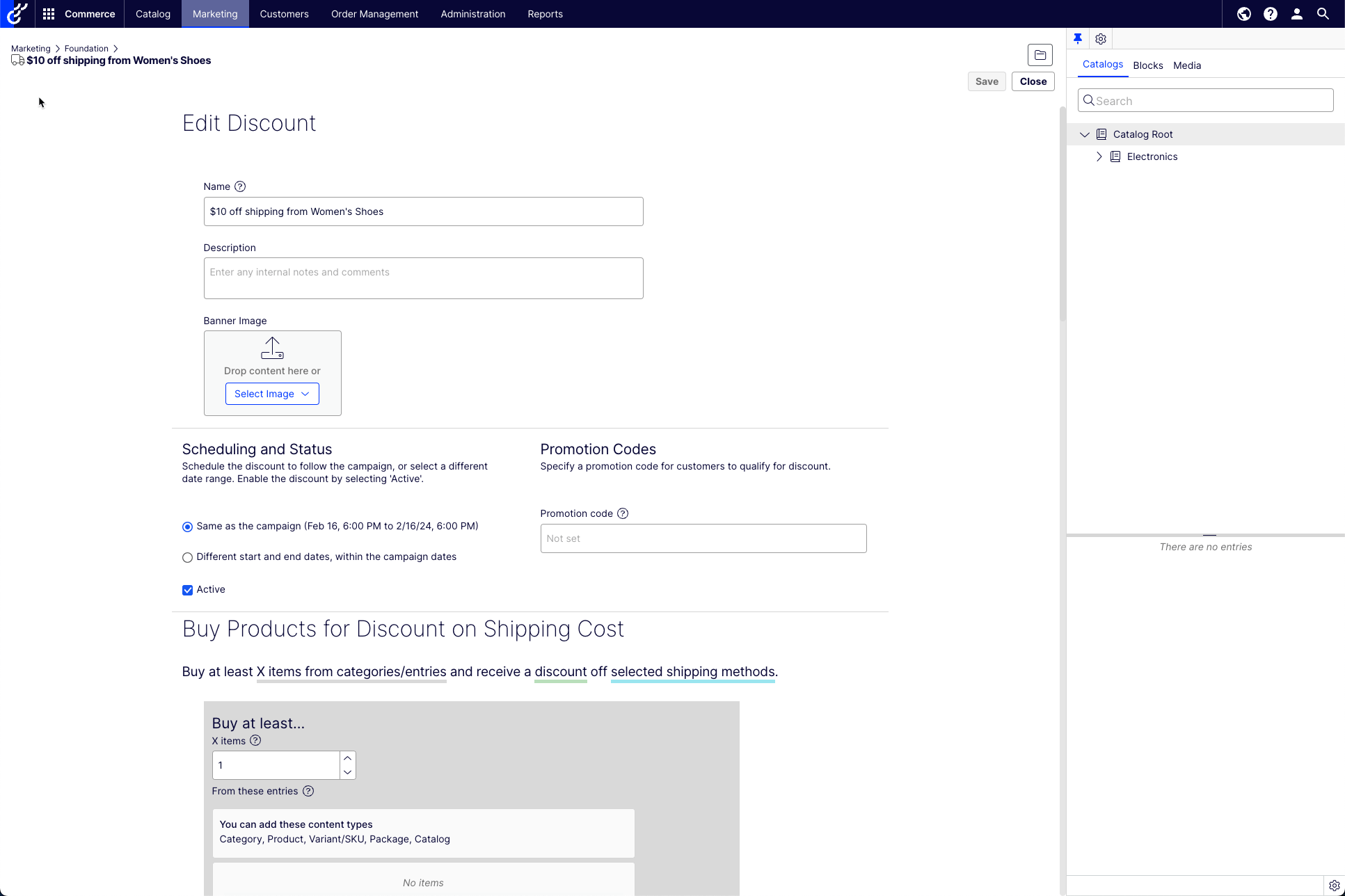Switch to the Blocks tab
The image size is (1345, 896).
coord(1147,65)
